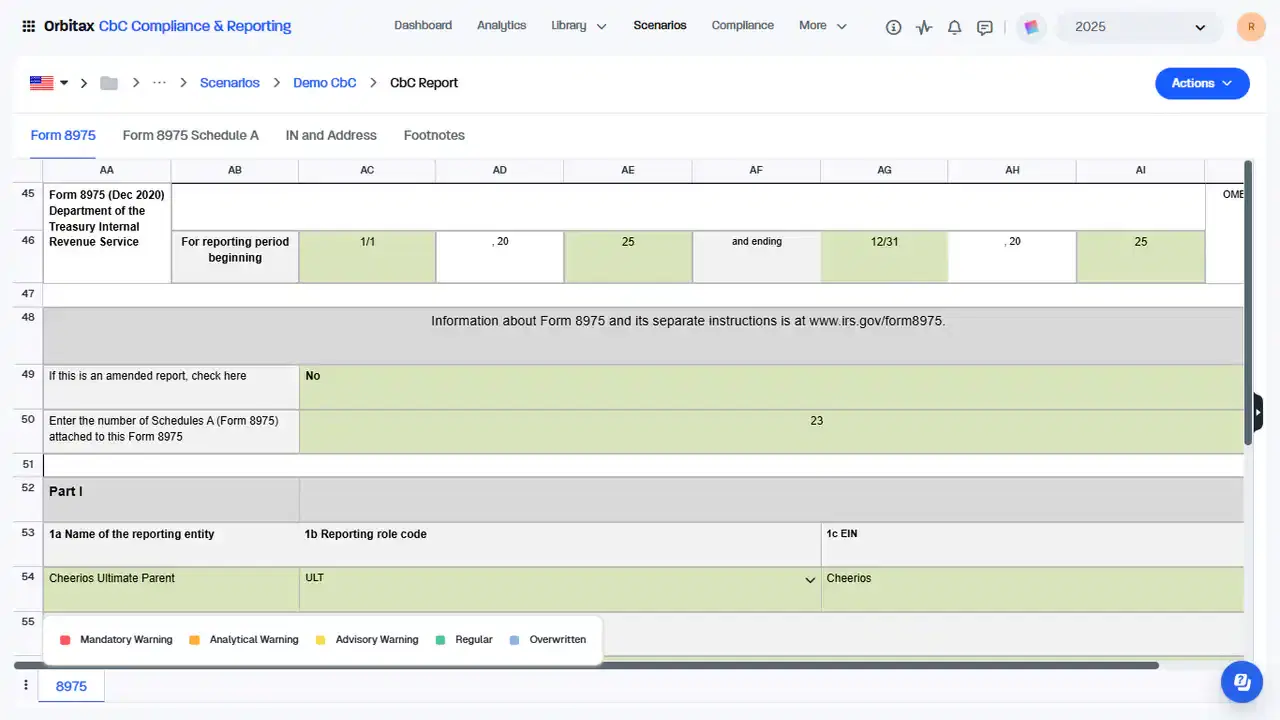Select the Cheerios Ultimate Parent cell
Image resolution: width=1280 pixels, height=720 pixels.
[171, 590]
